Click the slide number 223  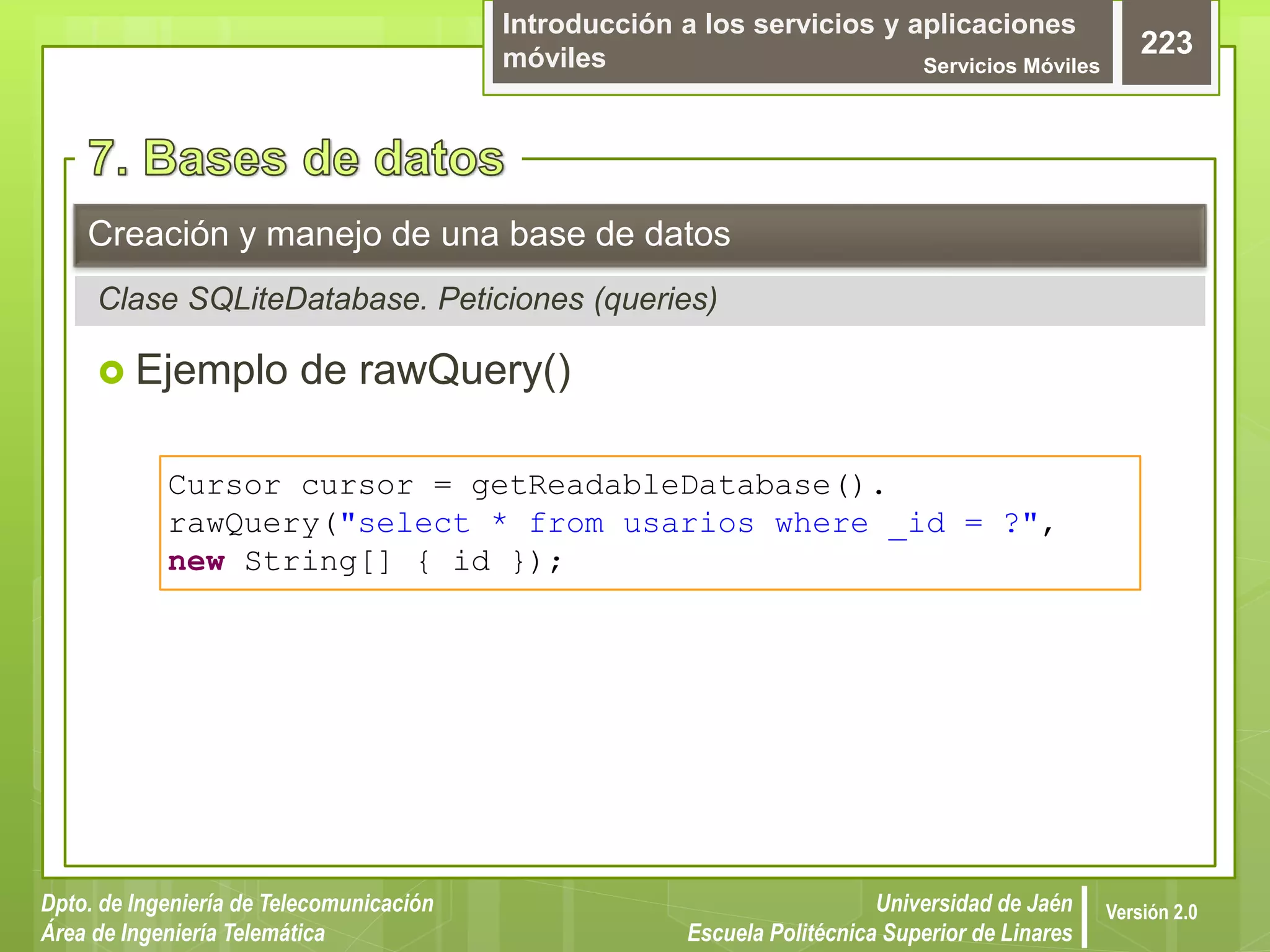click(1166, 43)
